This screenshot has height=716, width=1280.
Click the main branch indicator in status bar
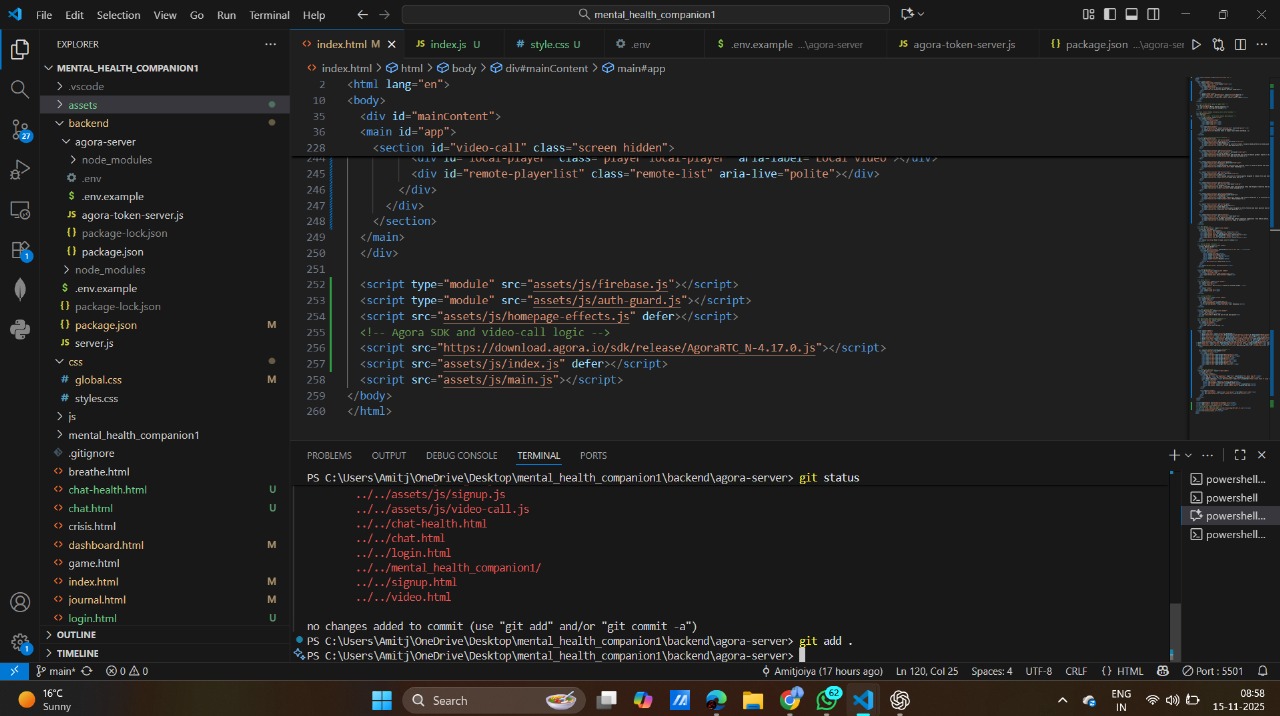55,671
